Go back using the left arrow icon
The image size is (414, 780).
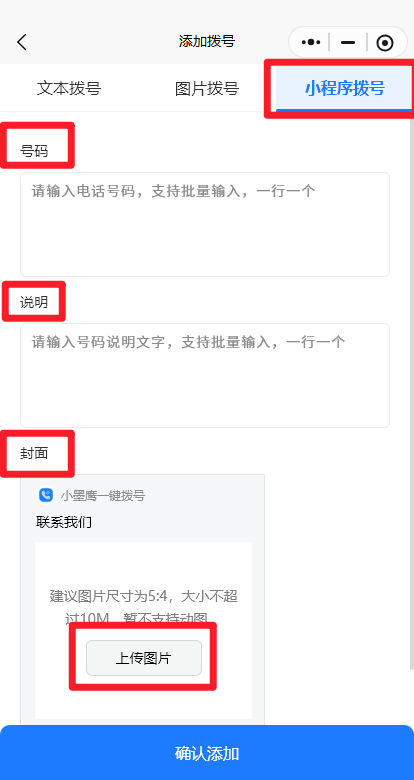(x=22, y=42)
